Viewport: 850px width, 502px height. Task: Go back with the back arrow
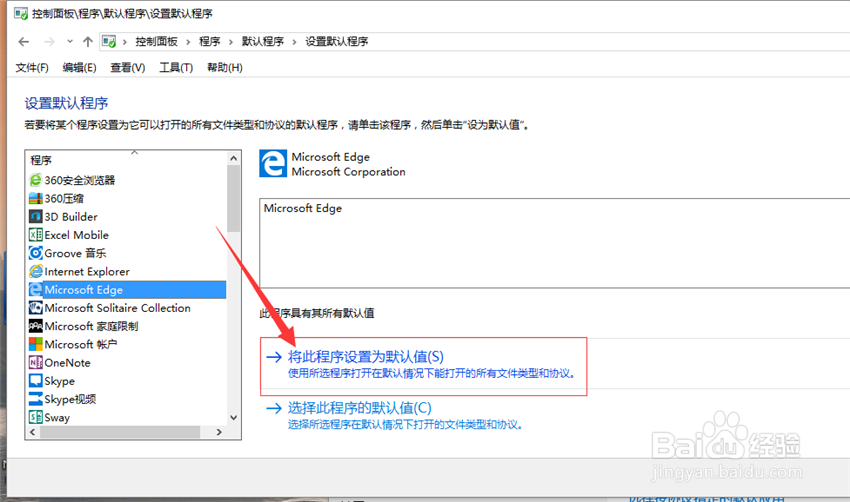tap(23, 42)
